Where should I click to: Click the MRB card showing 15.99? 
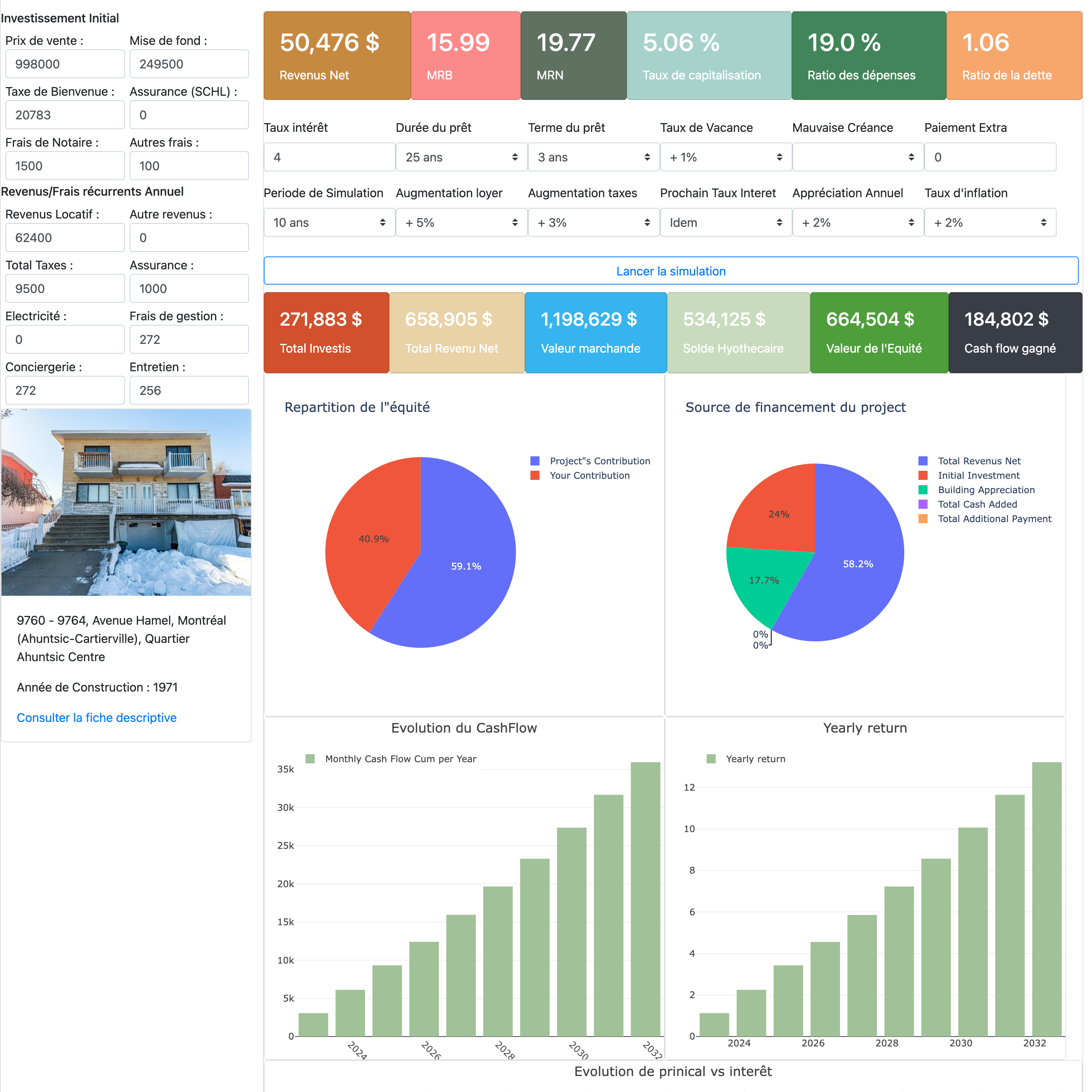465,55
